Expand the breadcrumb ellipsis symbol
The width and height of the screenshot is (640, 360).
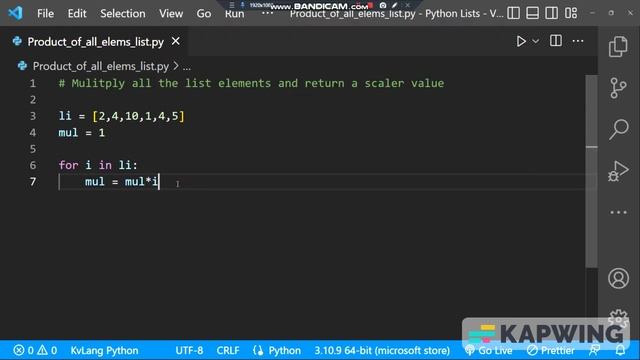click(x=187, y=67)
